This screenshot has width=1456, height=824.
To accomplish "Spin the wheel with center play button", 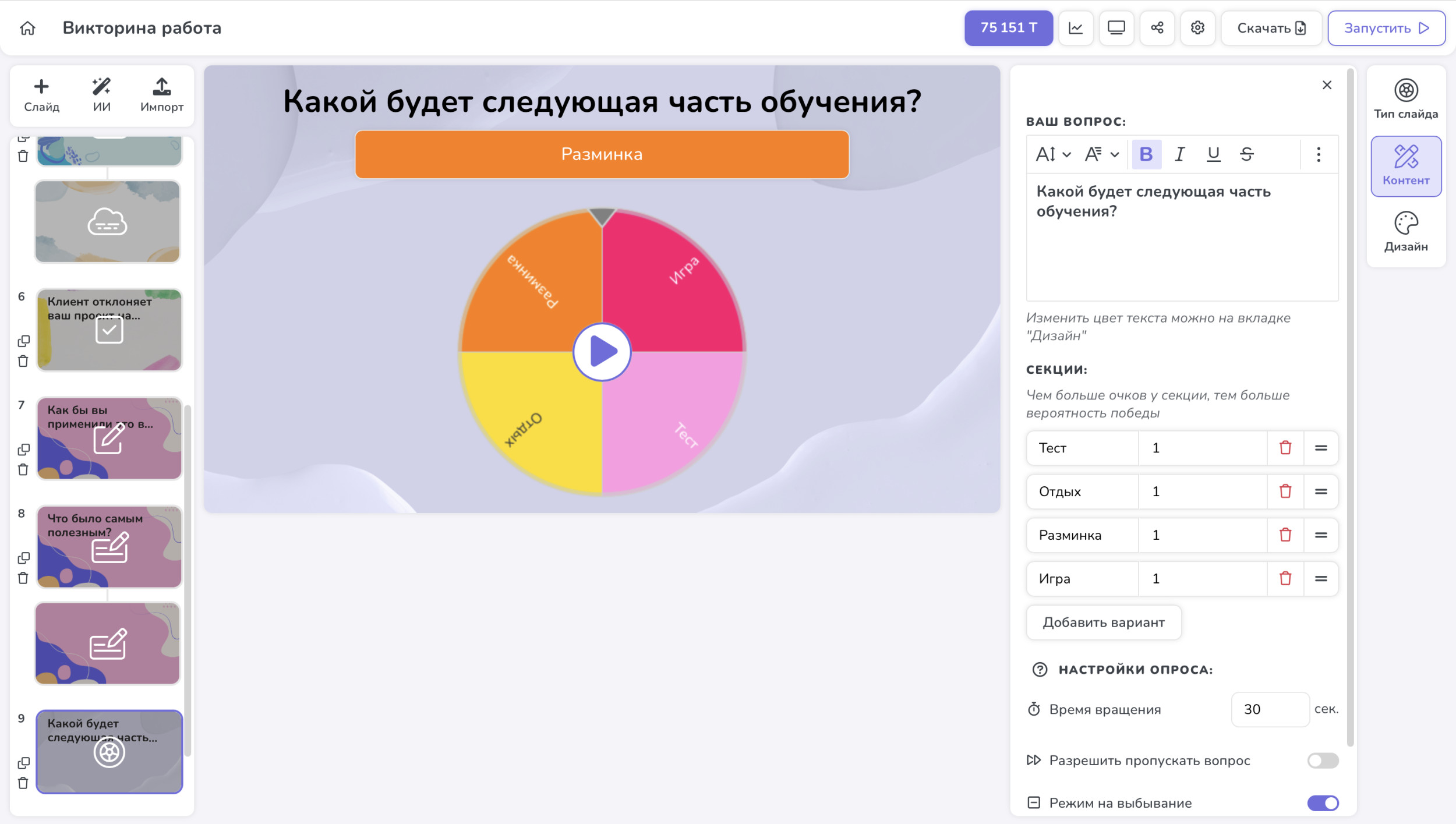I will pos(602,352).
